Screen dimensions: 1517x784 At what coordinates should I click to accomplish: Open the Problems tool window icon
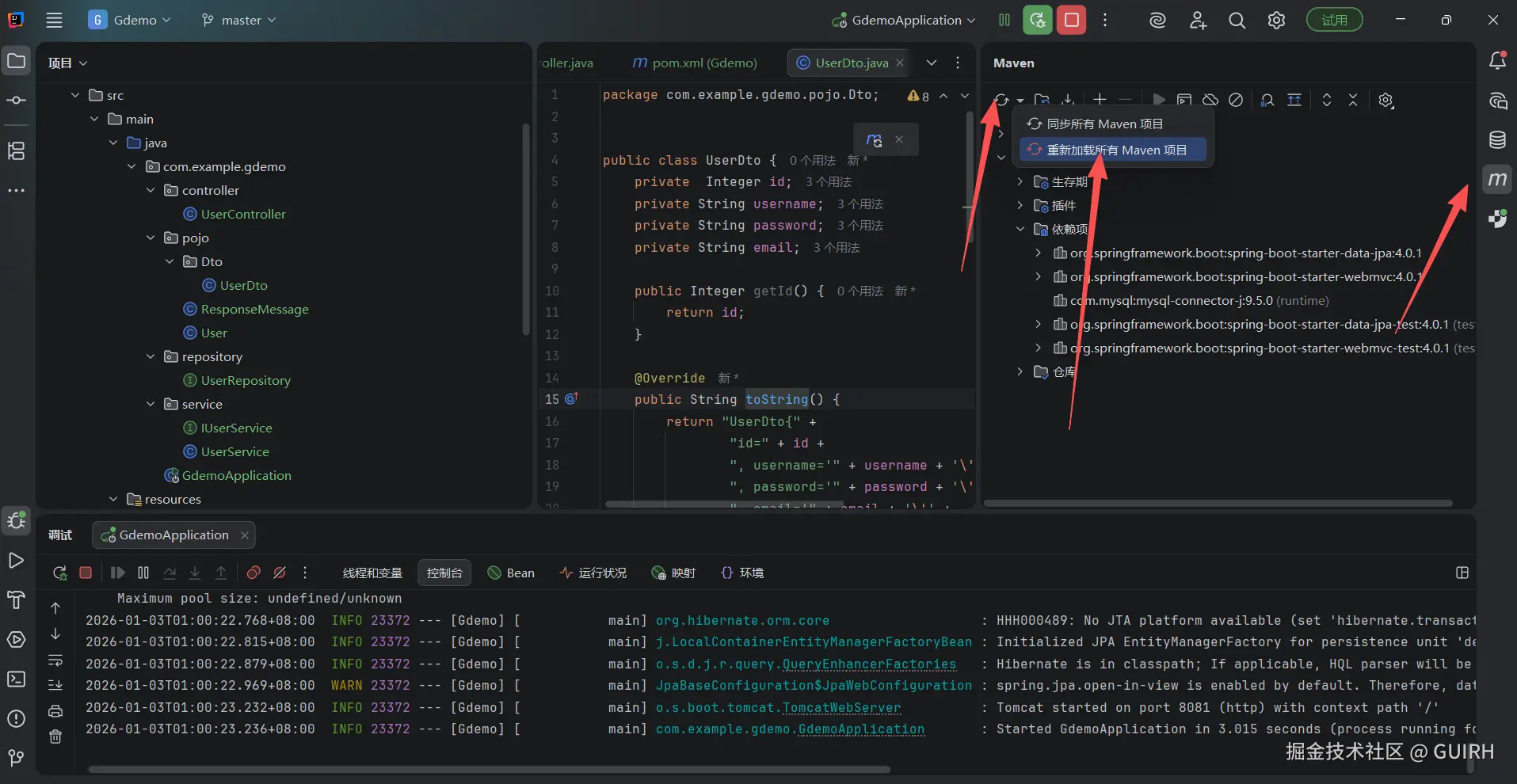[16, 718]
